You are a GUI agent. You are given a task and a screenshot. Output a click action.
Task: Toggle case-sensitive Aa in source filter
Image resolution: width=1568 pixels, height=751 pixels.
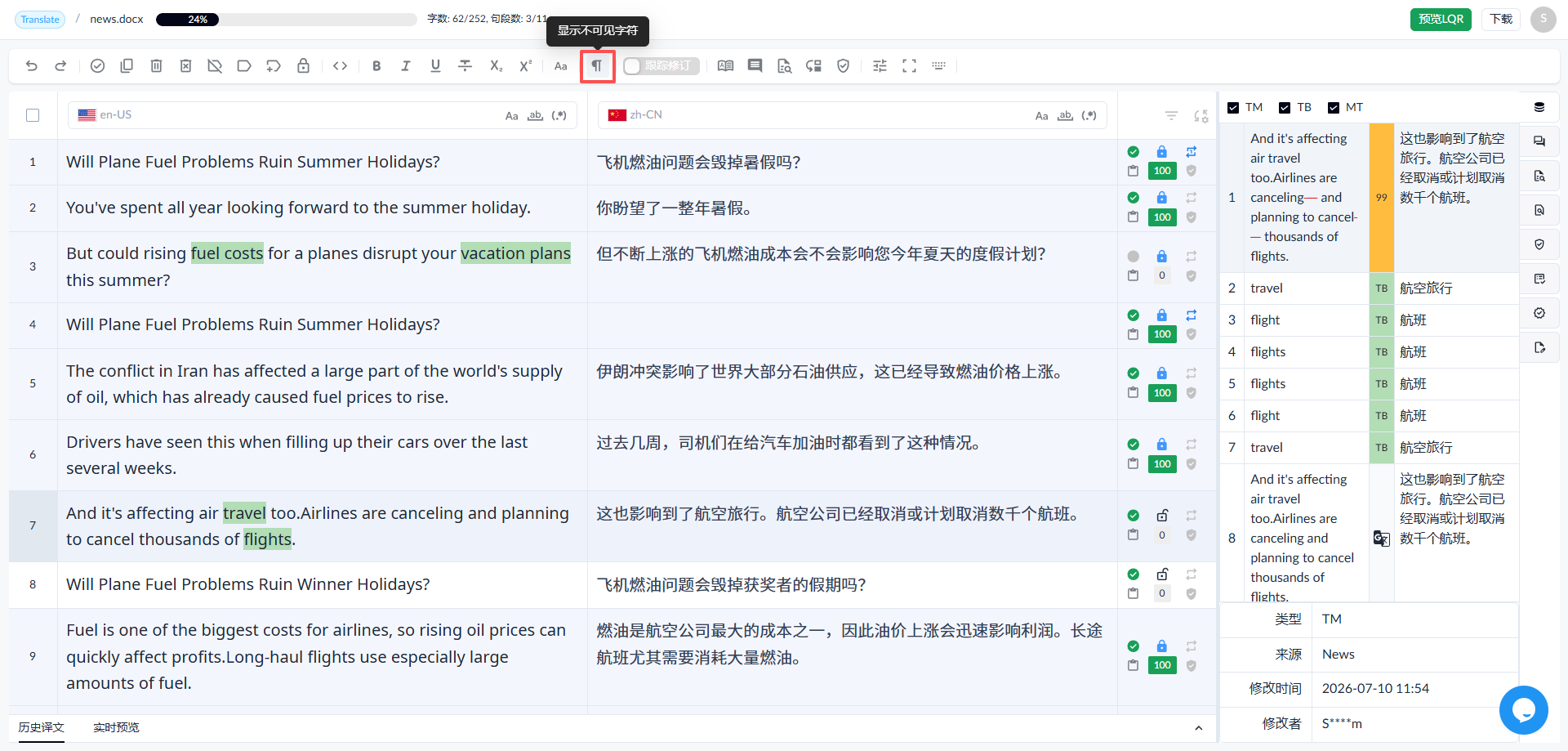pyautogui.click(x=511, y=116)
